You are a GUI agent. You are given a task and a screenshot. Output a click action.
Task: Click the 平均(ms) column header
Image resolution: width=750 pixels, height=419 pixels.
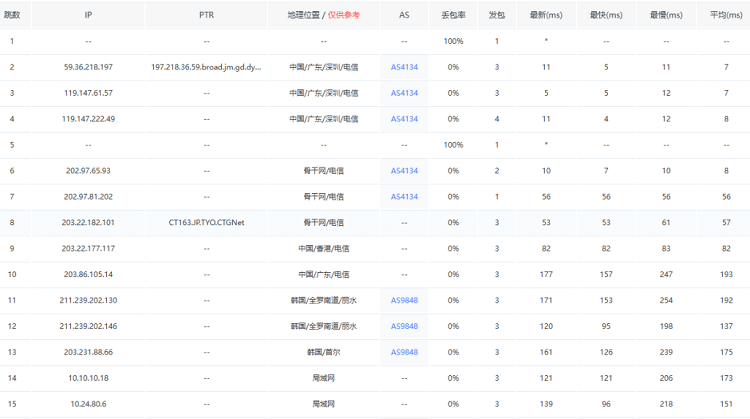tap(726, 15)
